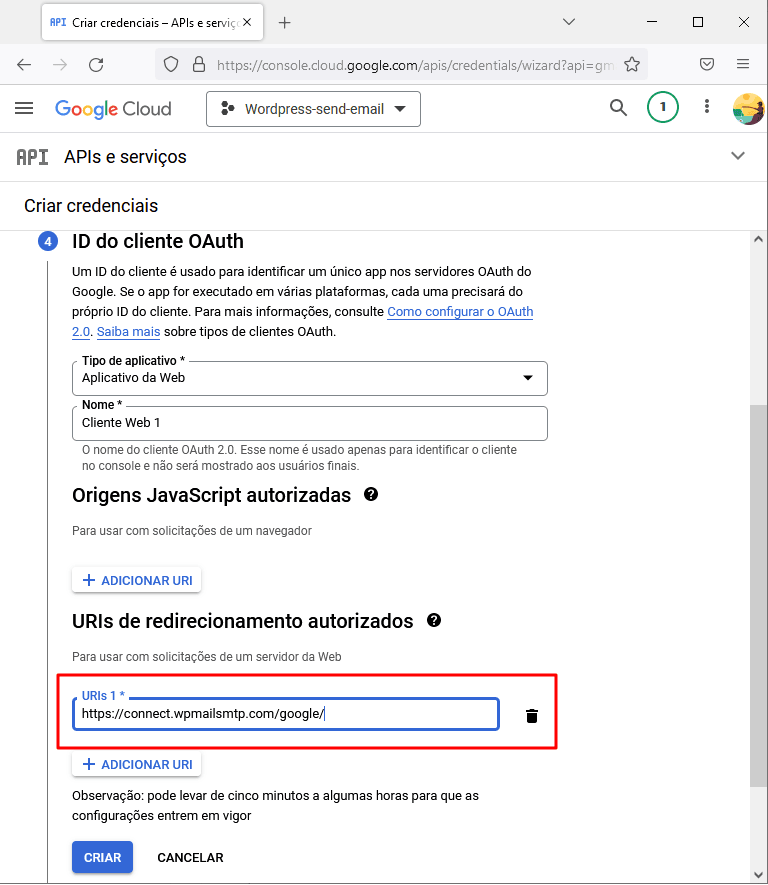Select the Criar credenciais browser tab

152,23
